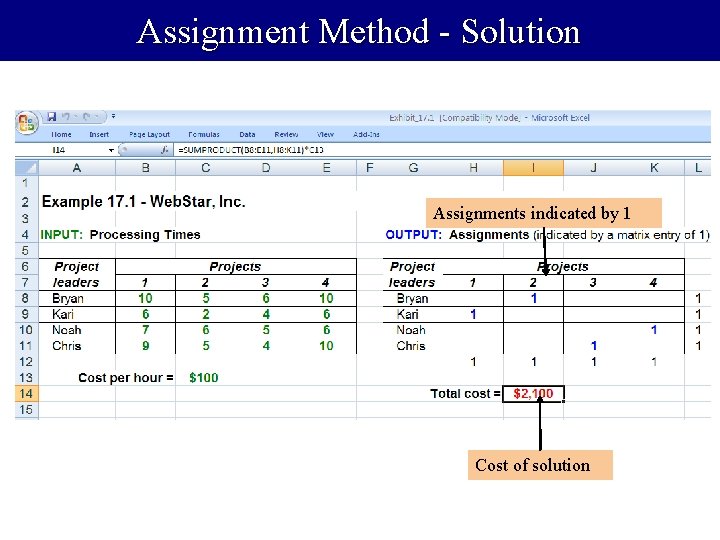Select highlighted column I header

pyautogui.click(x=533, y=168)
